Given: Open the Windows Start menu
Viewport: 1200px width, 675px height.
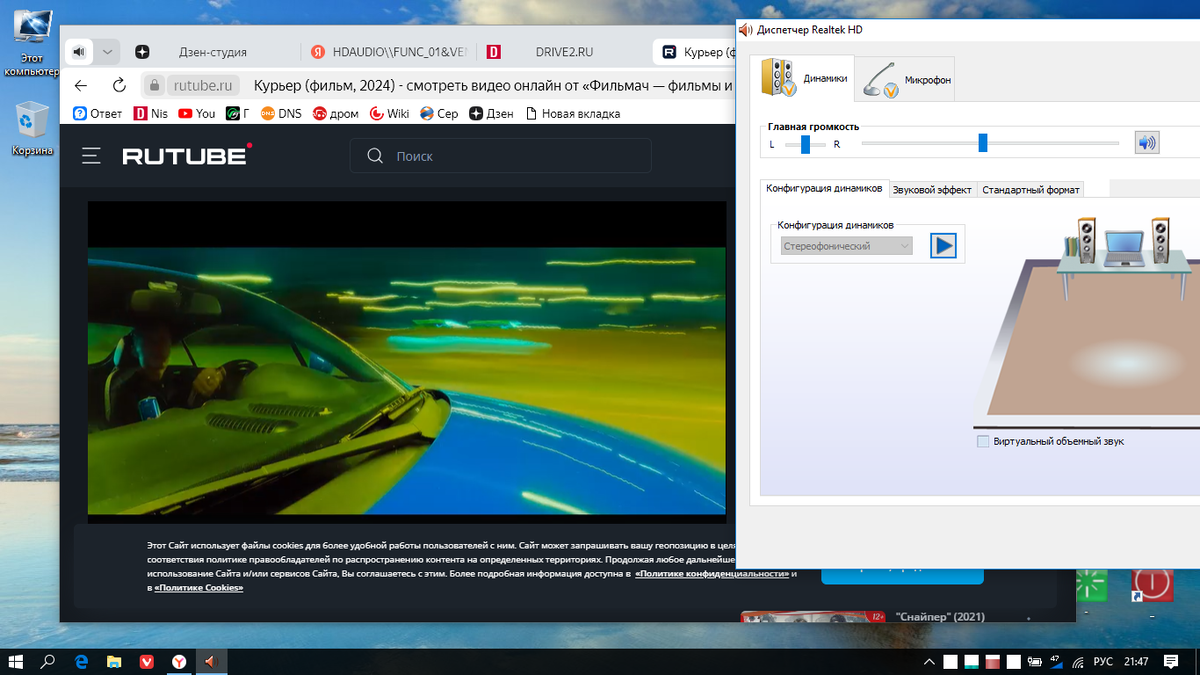Looking at the screenshot, I should tap(16, 661).
